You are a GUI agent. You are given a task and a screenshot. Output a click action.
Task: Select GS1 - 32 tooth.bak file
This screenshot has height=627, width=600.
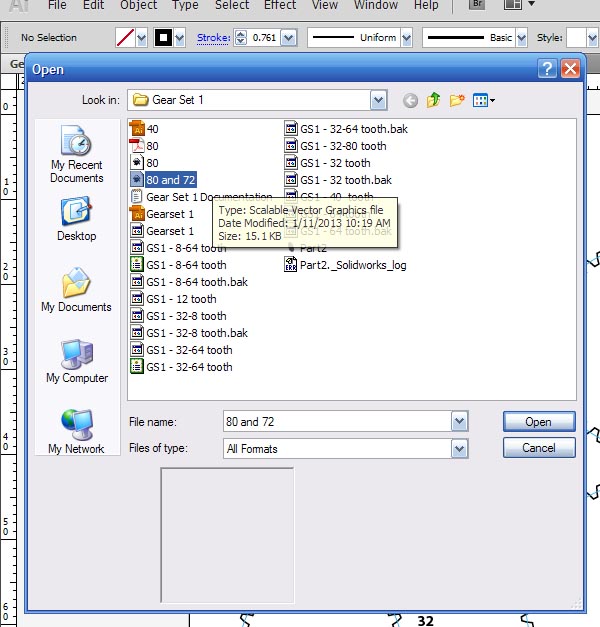(x=338, y=180)
